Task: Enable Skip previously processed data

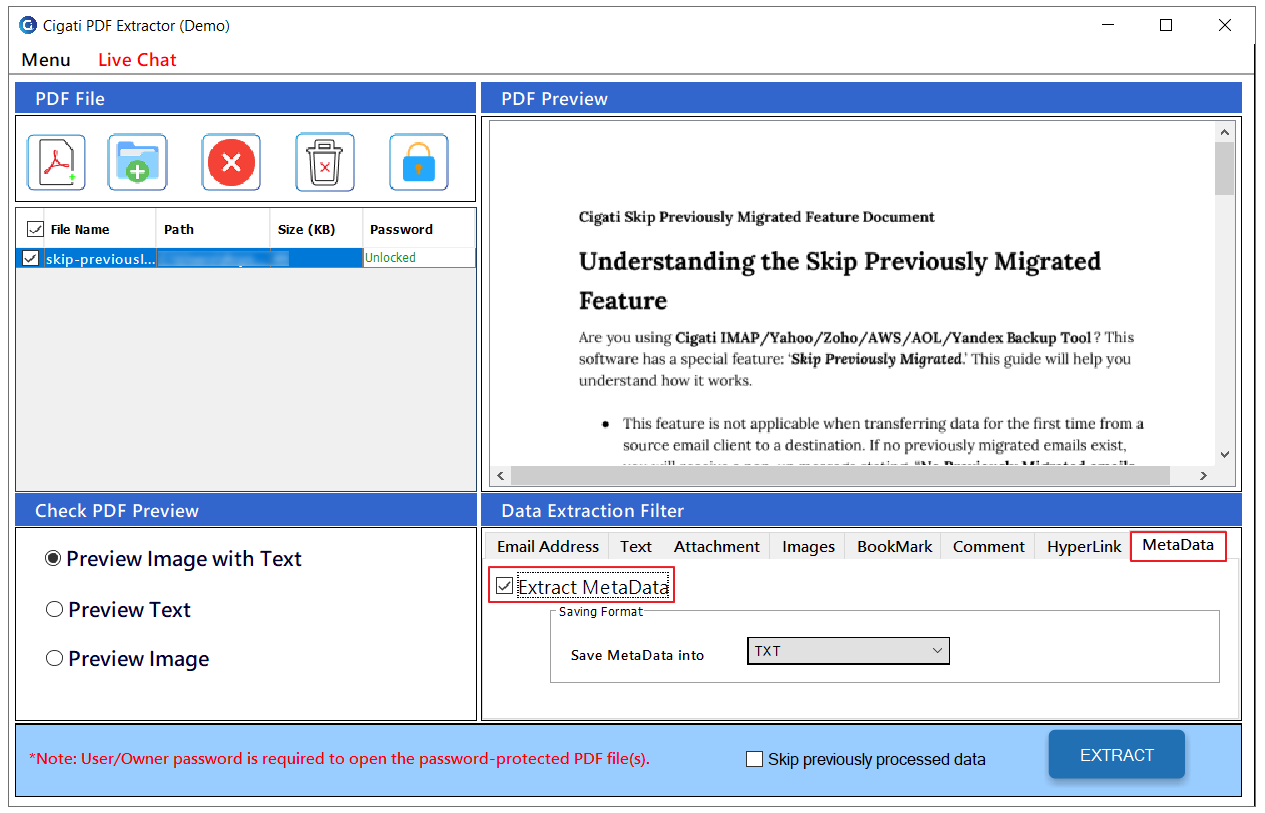Action: click(755, 760)
